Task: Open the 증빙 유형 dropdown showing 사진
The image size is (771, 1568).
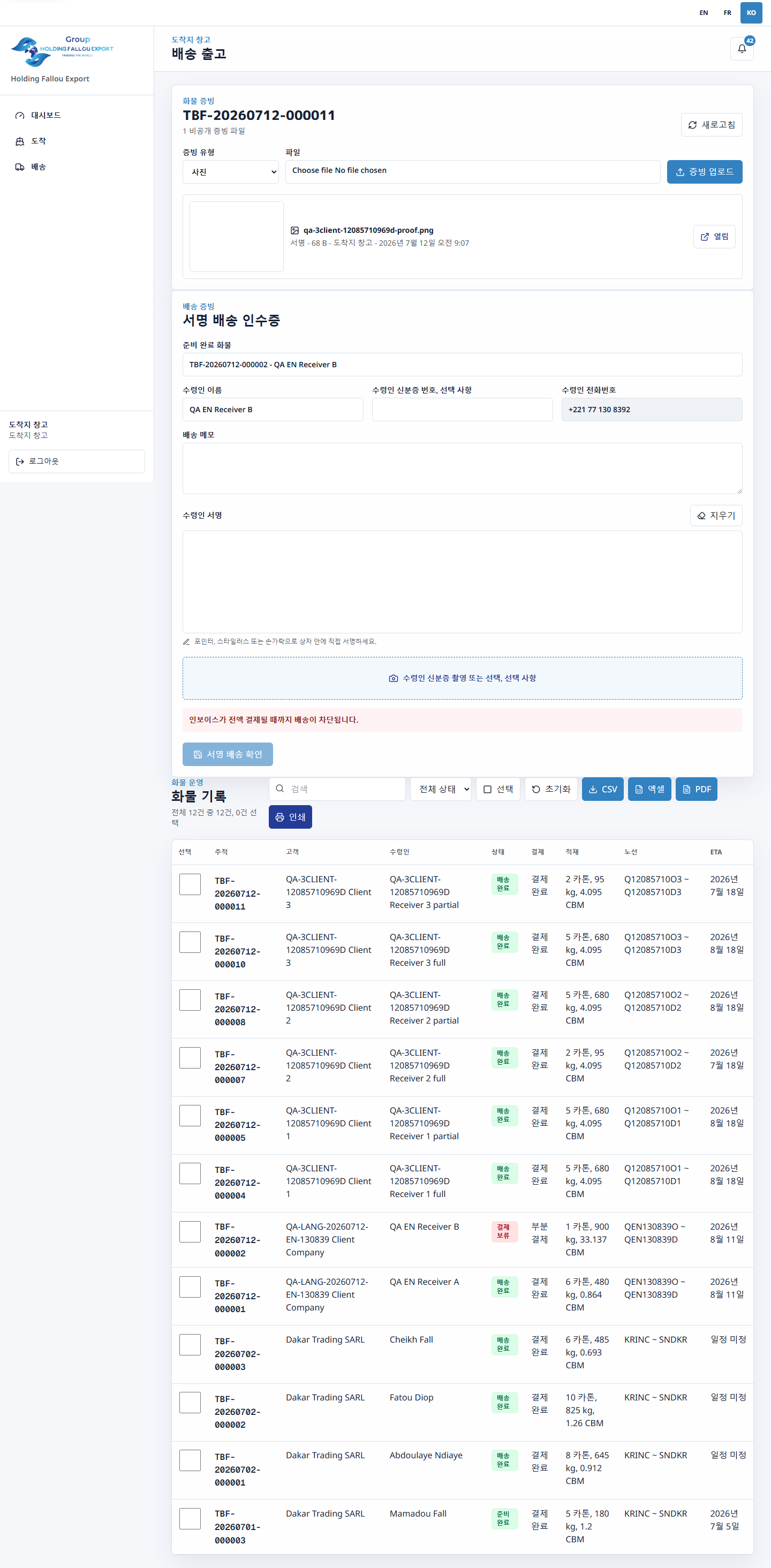Action: 231,172
